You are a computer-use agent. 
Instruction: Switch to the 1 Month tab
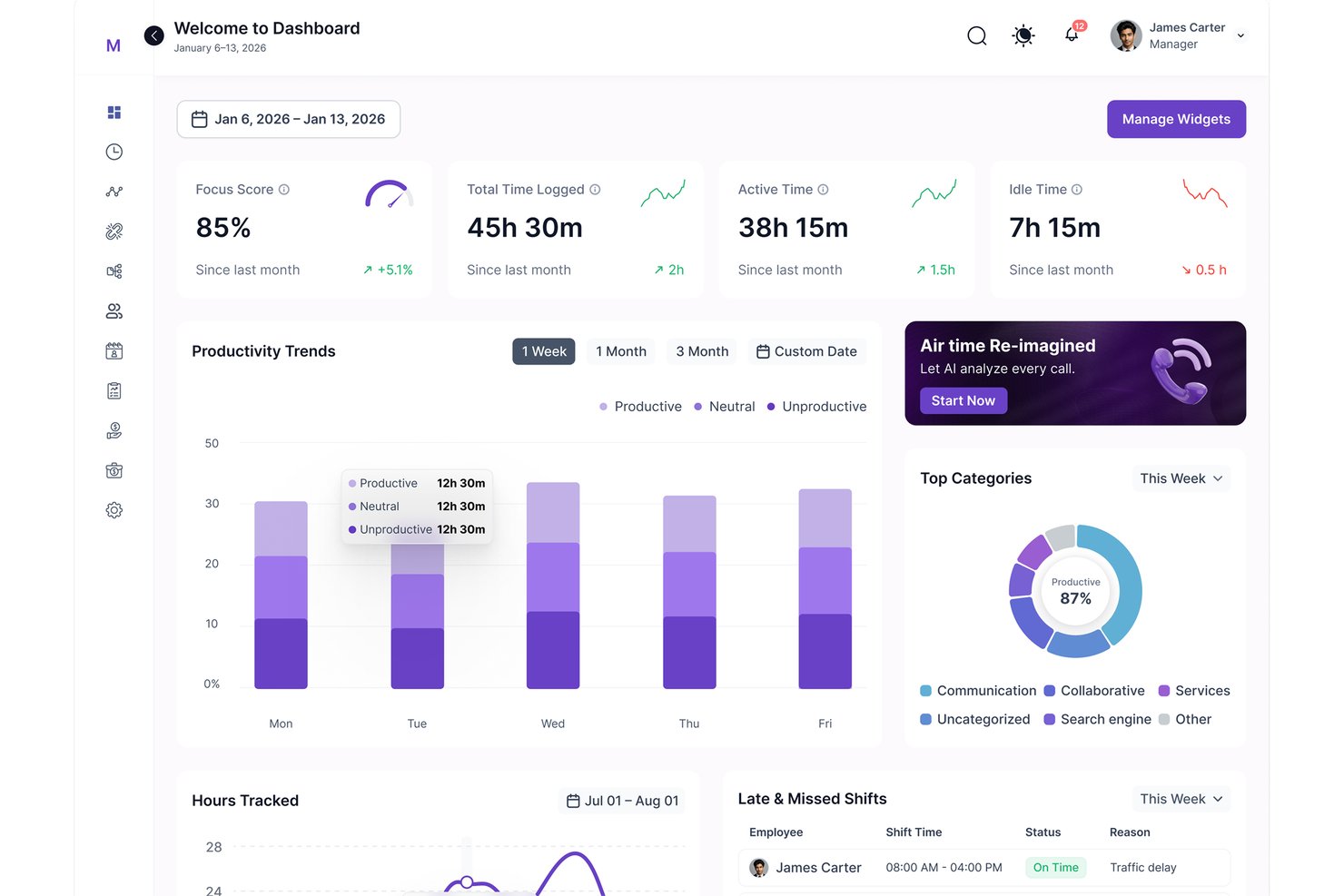(621, 351)
